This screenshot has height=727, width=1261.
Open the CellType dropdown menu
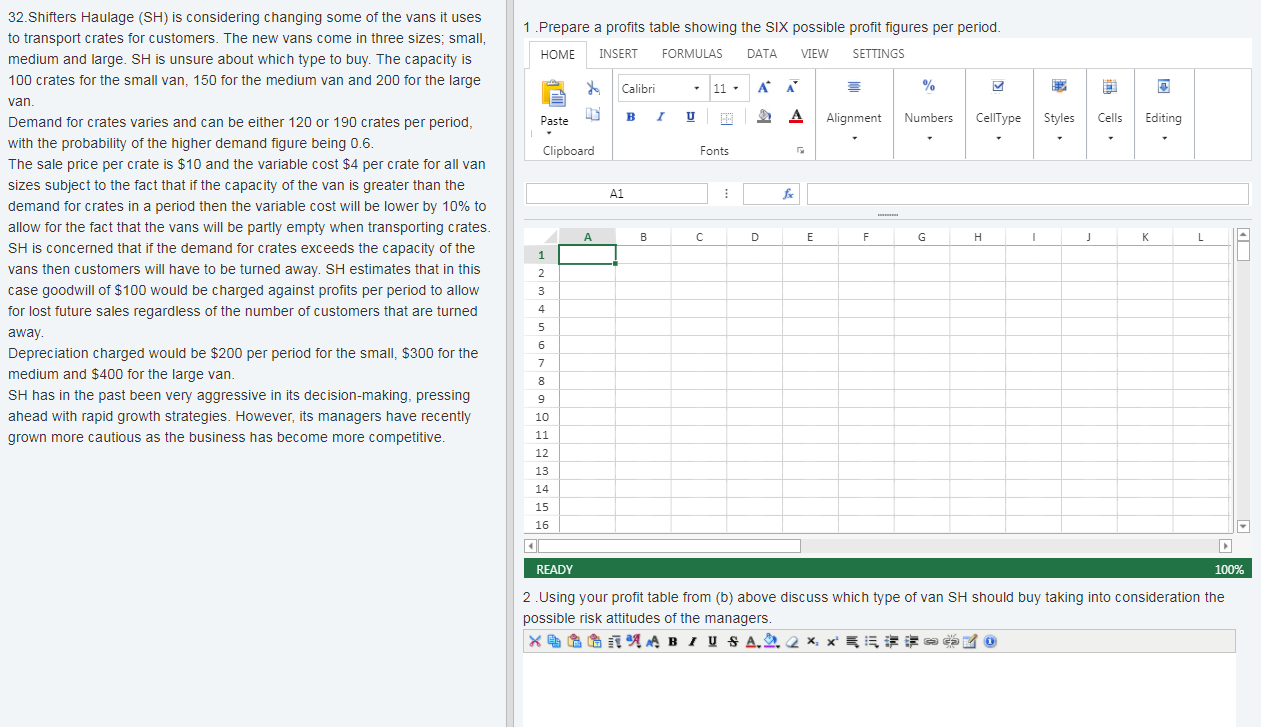pyautogui.click(x=997, y=139)
